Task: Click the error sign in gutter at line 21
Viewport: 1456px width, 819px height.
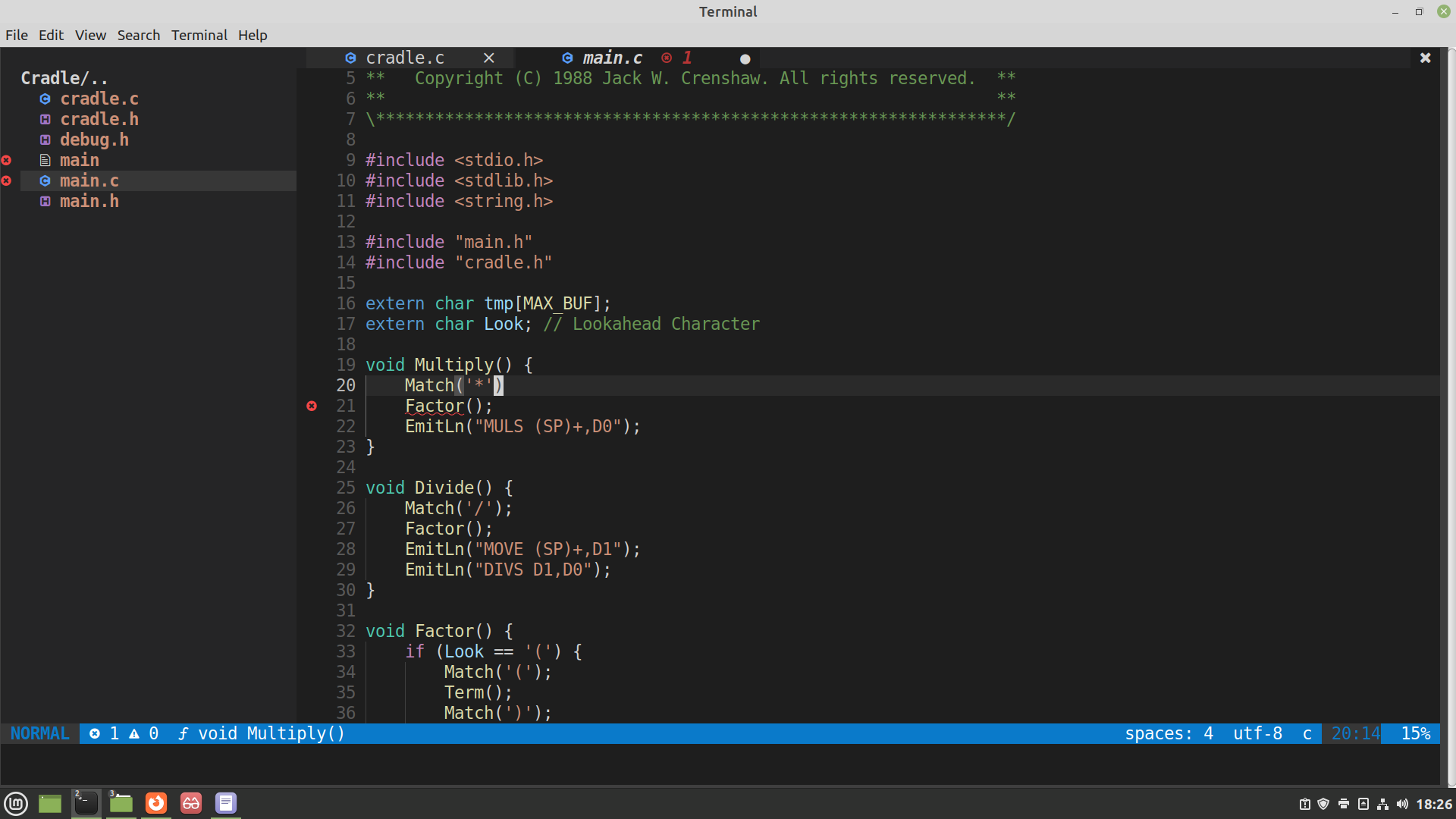Action: (311, 406)
